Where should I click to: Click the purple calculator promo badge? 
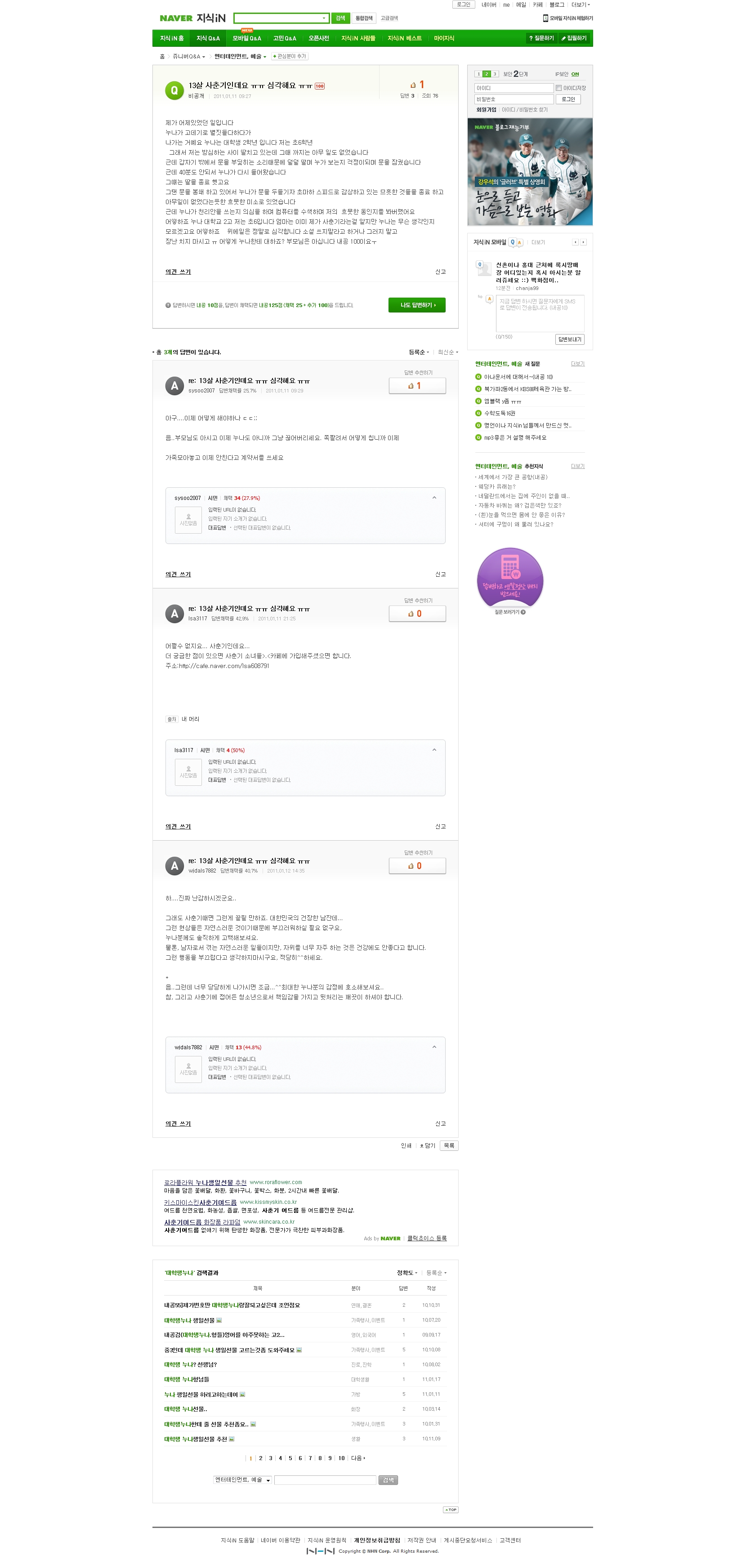pos(510,577)
